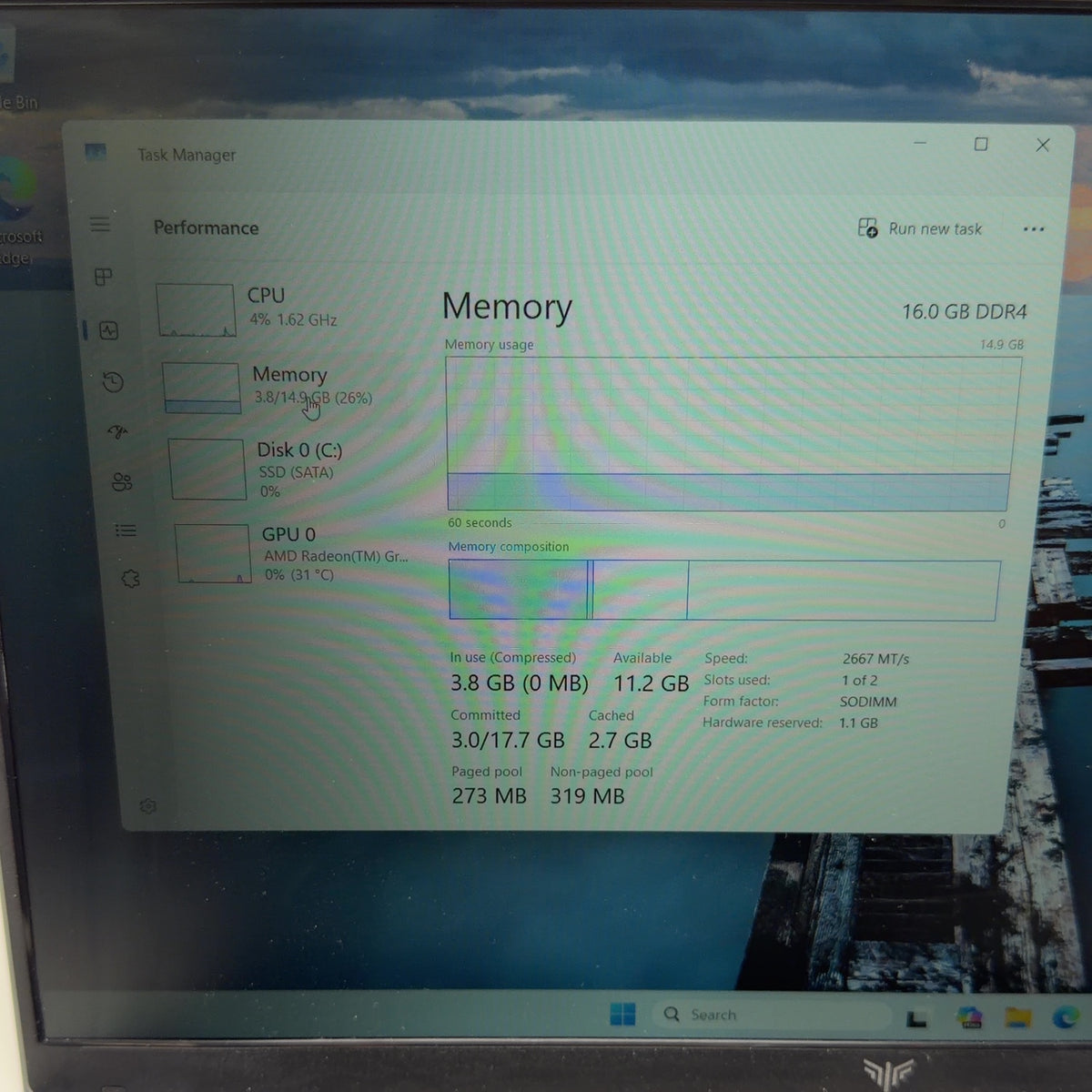The height and width of the screenshot is (1092, 1092).
Task: Click the Run new task button
Action: 920,228
